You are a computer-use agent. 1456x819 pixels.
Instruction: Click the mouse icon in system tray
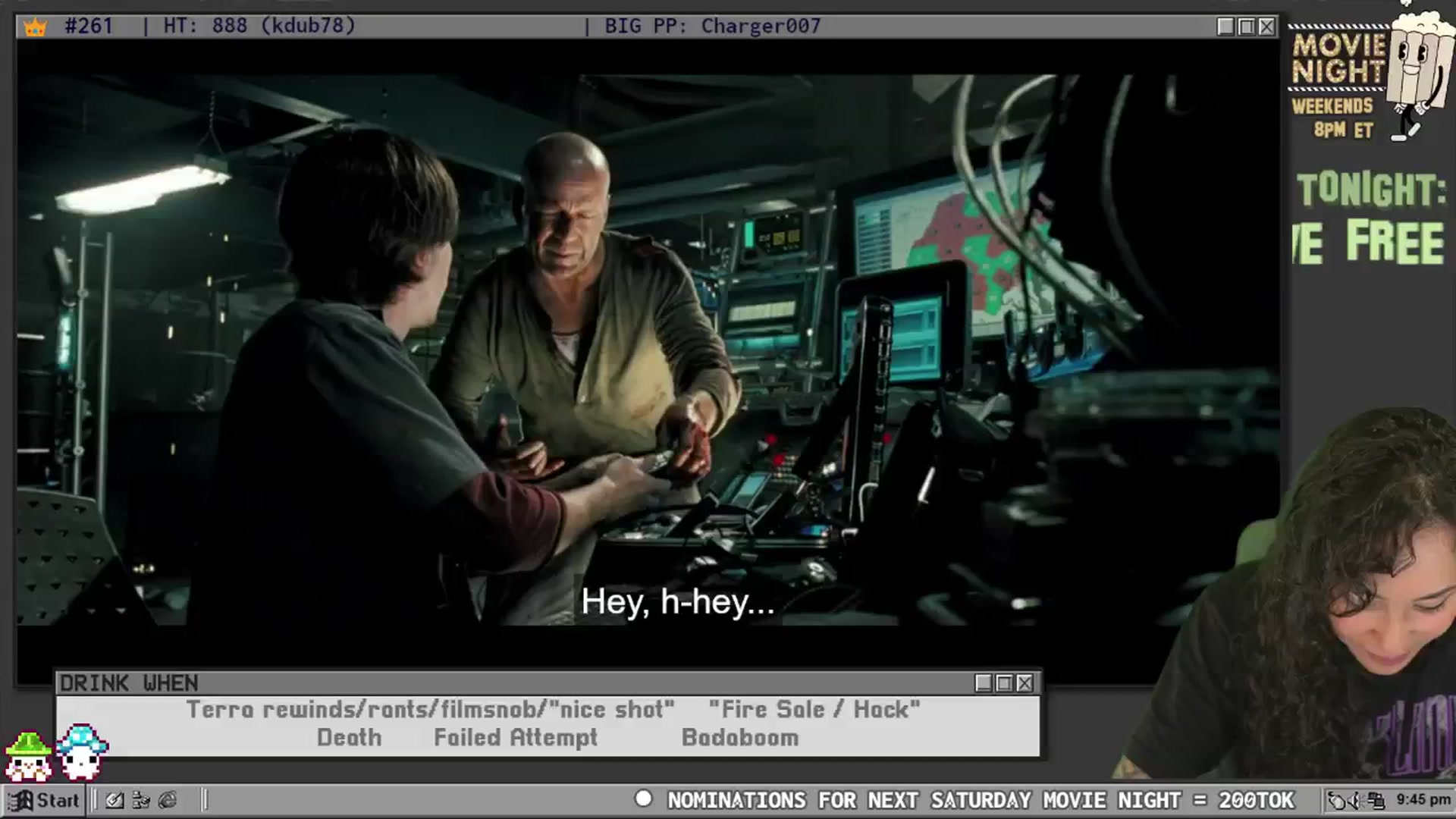(1337, 800)
